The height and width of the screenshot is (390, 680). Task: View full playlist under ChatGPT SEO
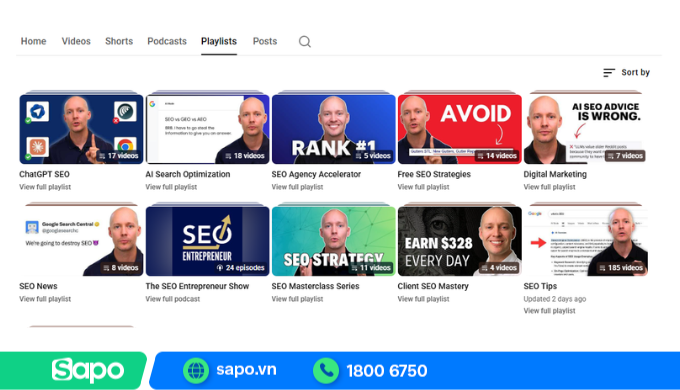point(45,187)
